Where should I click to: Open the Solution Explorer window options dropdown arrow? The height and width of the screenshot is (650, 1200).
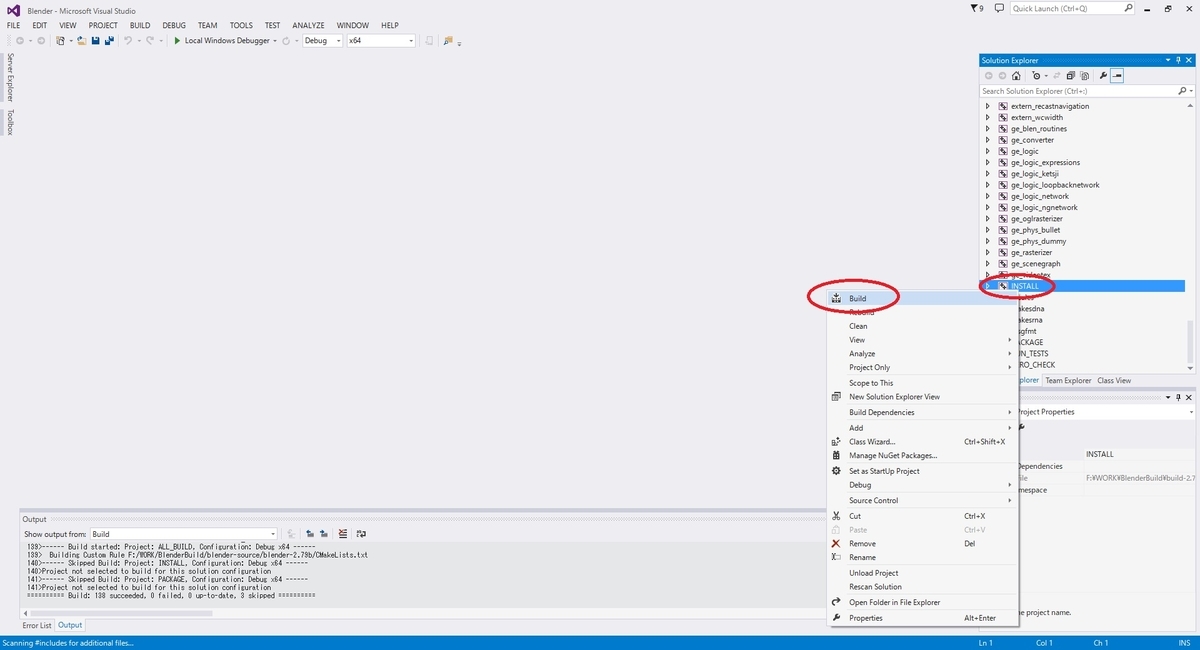point(1167,61)
